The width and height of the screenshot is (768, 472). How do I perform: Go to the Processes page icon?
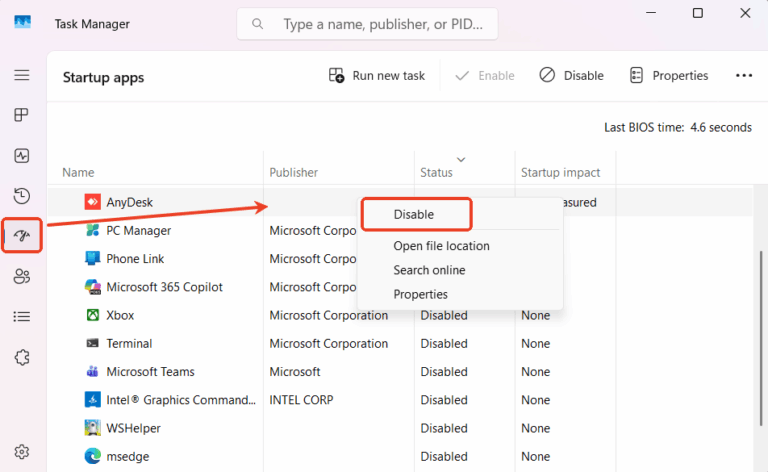pos(22,115)
